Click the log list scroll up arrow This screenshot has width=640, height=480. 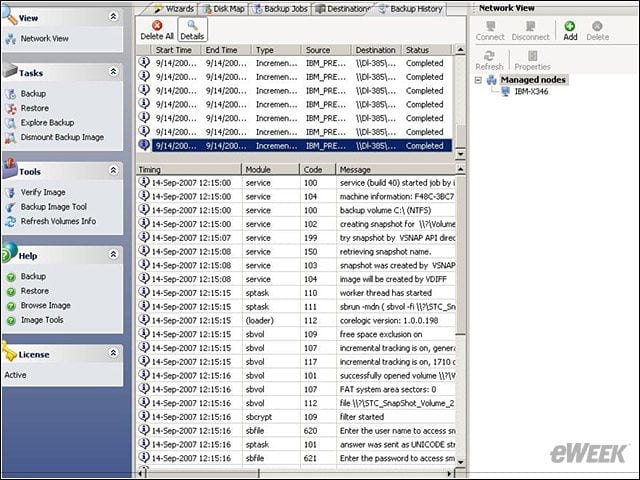(460, 169)
